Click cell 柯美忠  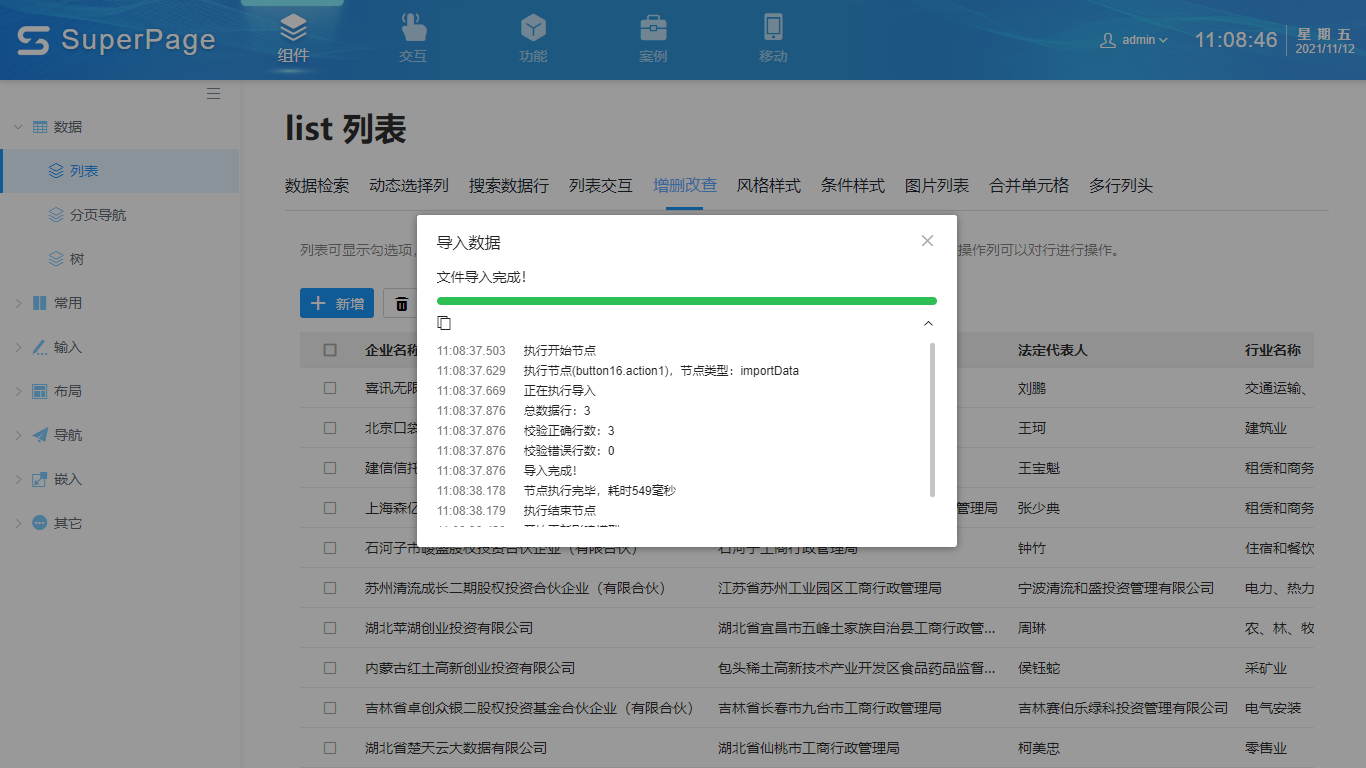[x=1039, y=748]
